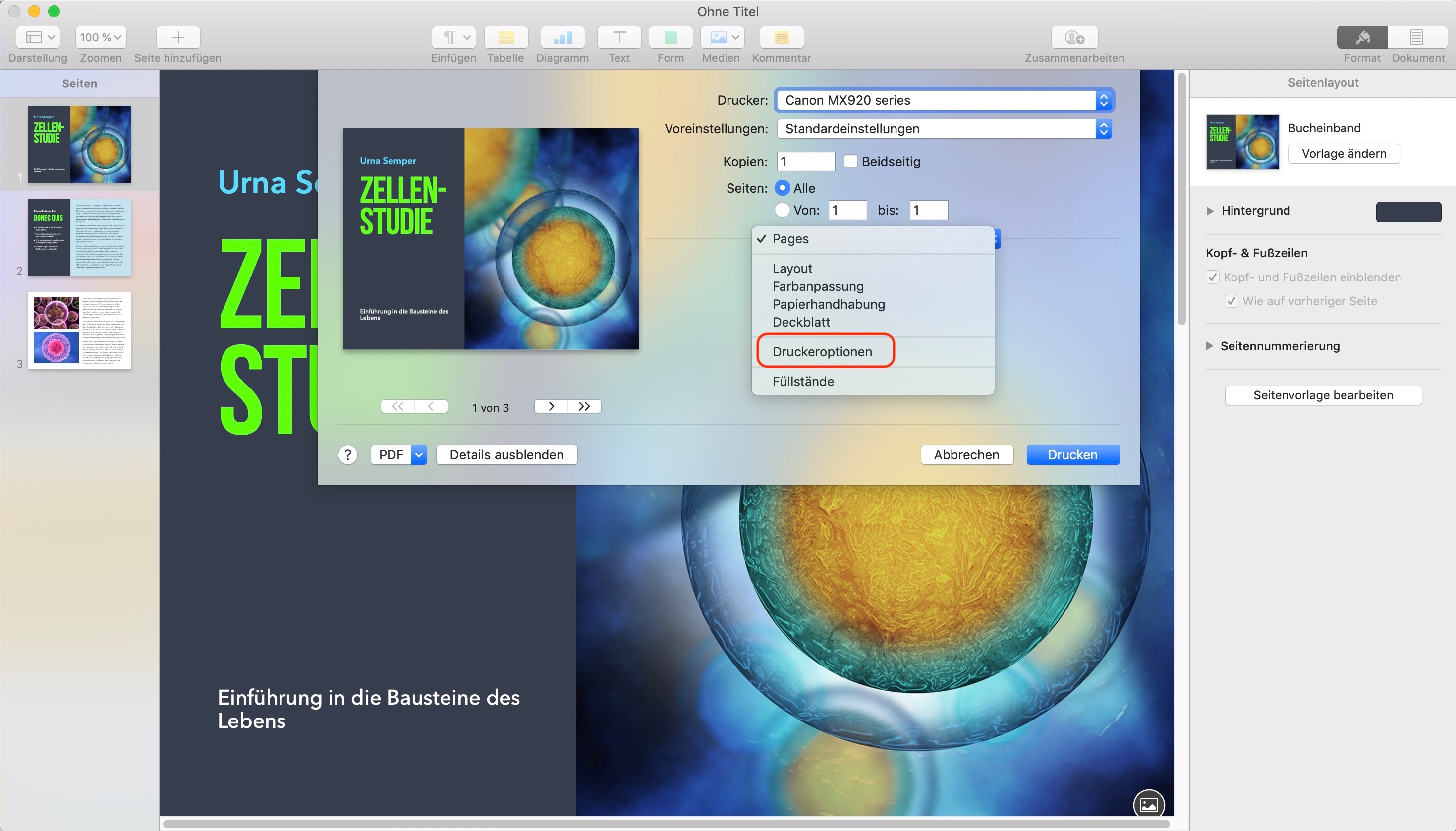The height and width of the screenshot is (831, 1456).
Task: Open the Diagramm chart icon
Action: pos(562,37)
